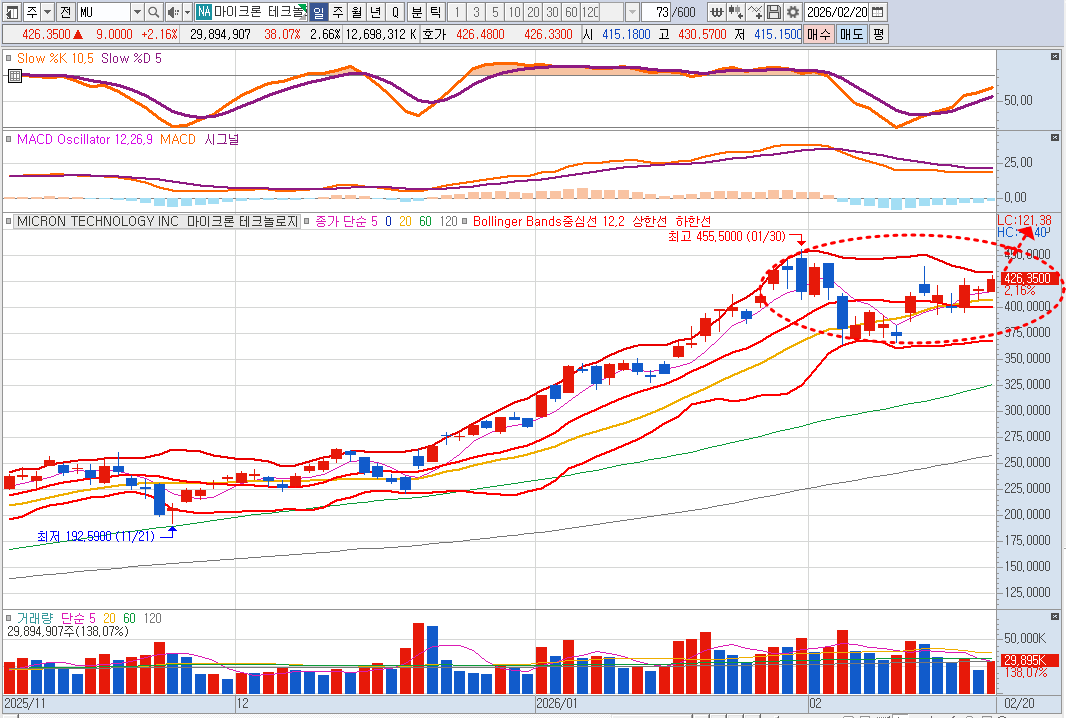This screenshot has height=718, width=1066.
Task: Click the magnifier stock search icon
Action: point(153,12)
